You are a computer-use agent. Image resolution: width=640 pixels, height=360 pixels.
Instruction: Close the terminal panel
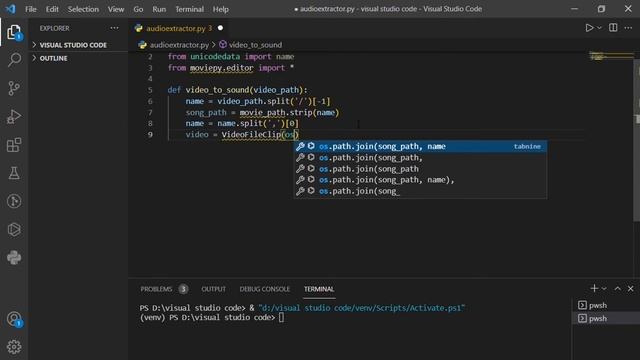(x=631, y=289)
